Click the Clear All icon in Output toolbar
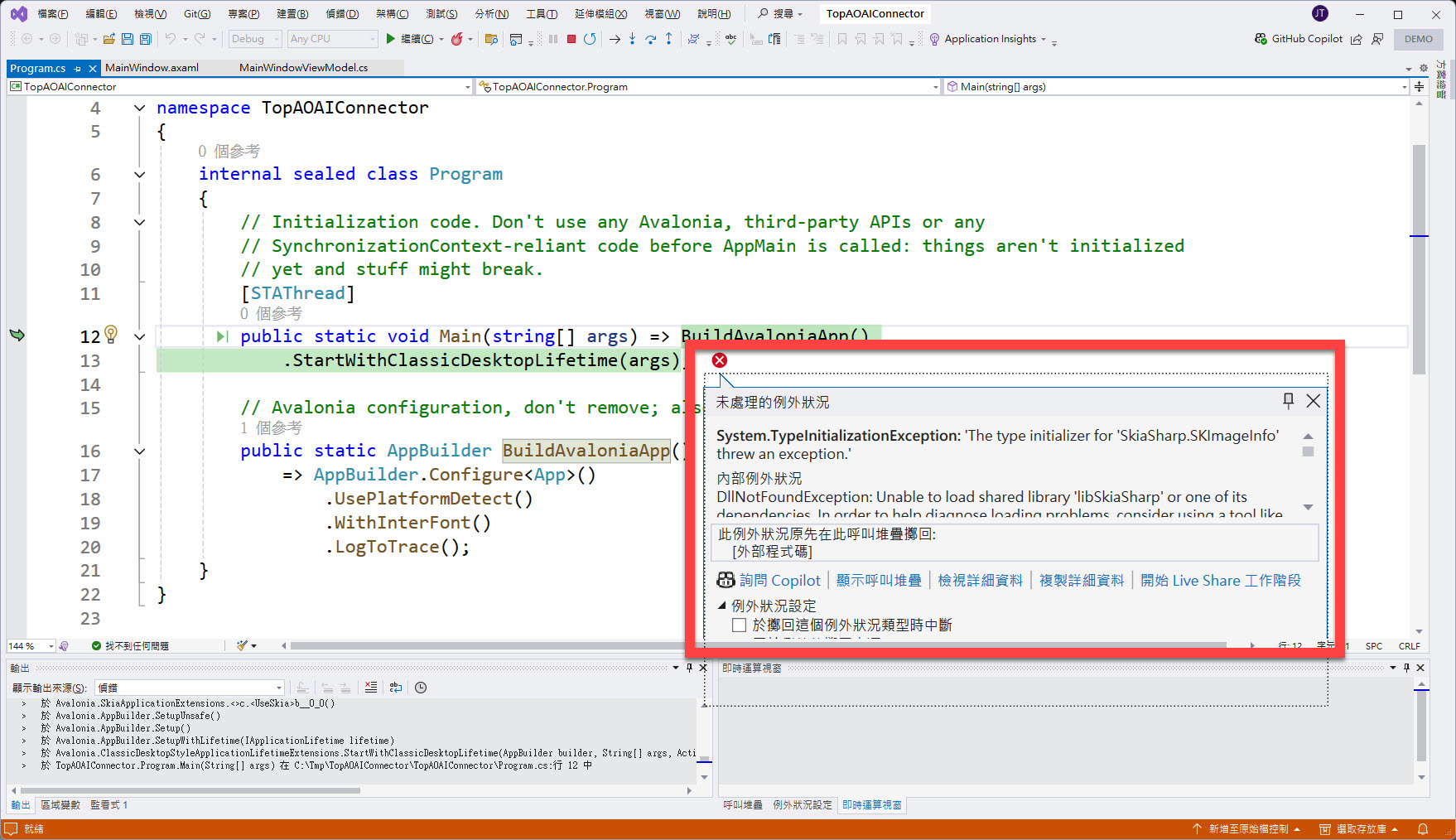Viewport: 1456px width, 840px height. (371, 688)
